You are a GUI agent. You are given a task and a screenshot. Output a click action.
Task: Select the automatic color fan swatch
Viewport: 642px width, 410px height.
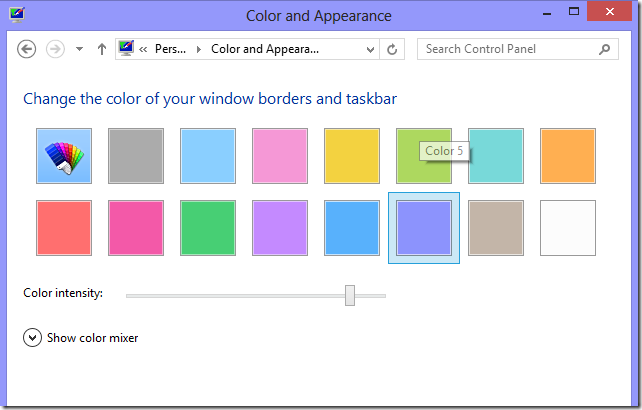pyautogui.click(x=64, y=156)
